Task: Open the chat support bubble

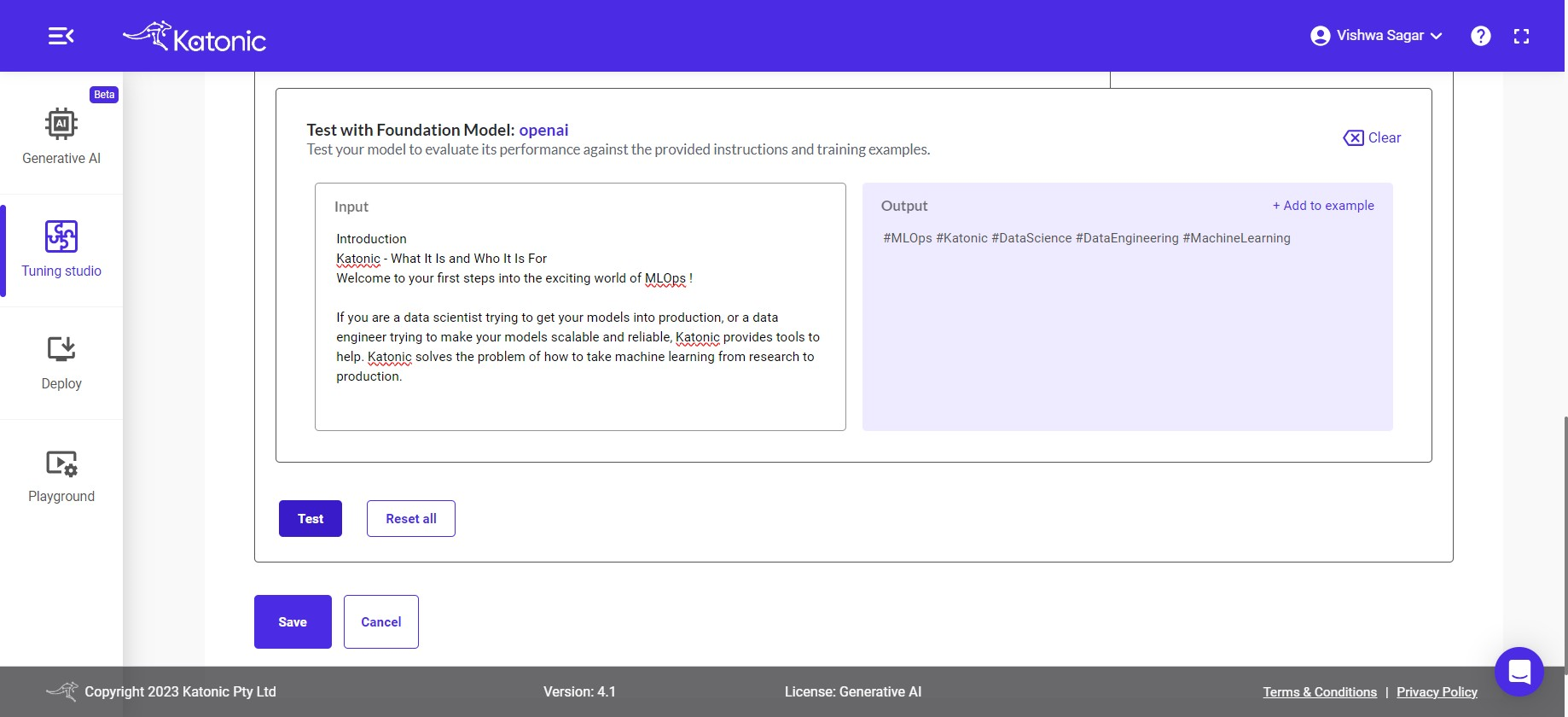Action: pos(1519,672)
